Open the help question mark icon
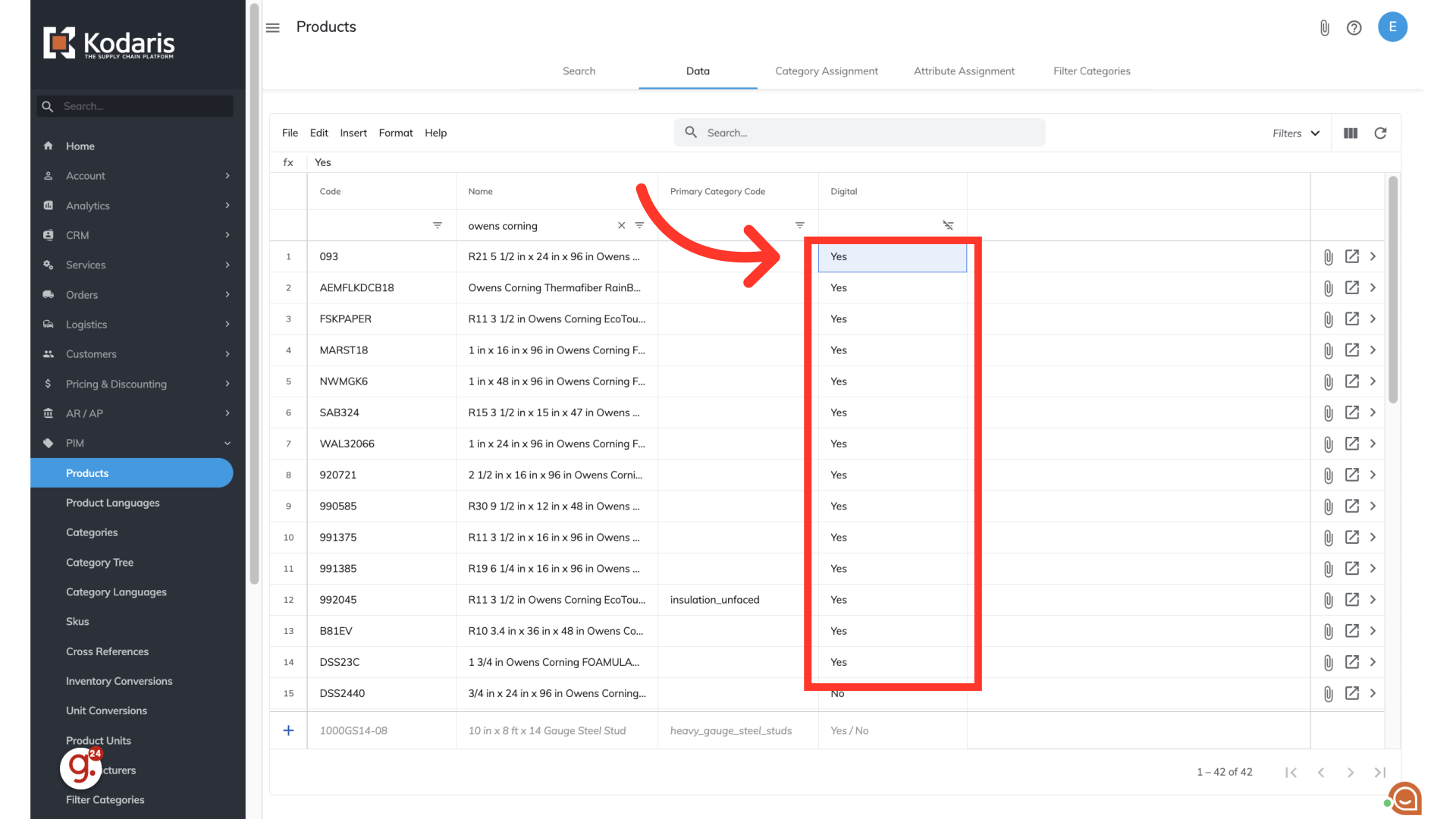 1354,28
